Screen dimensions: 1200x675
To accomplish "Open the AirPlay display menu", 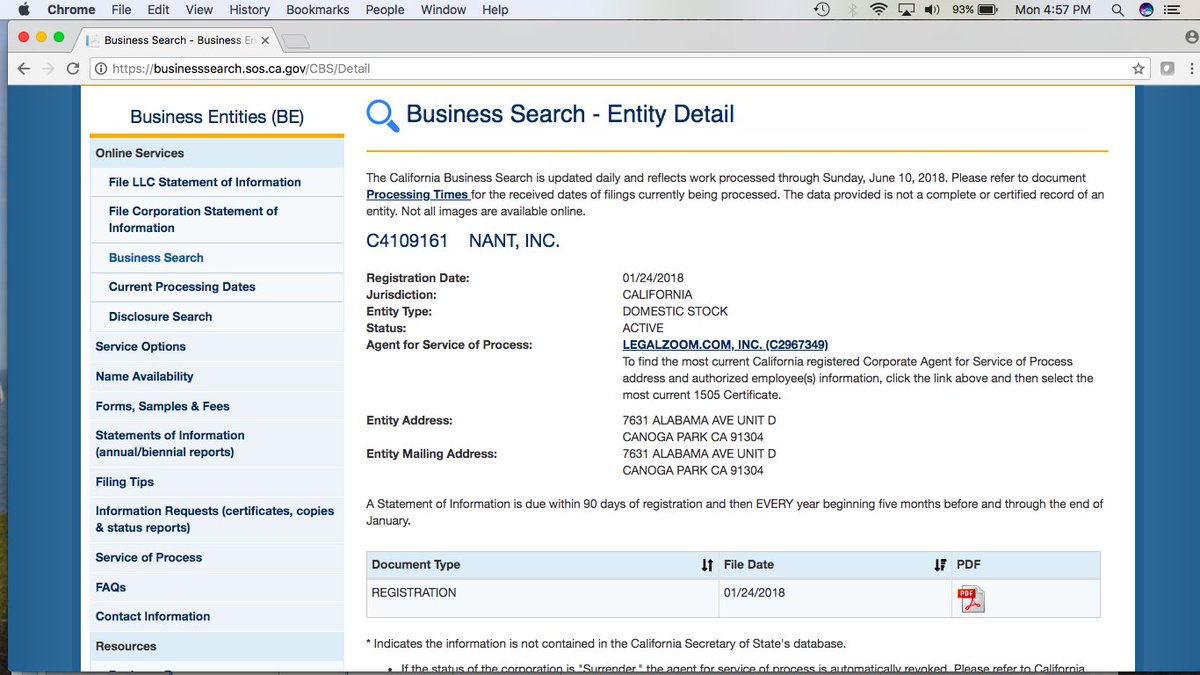I will coord(908,10).
